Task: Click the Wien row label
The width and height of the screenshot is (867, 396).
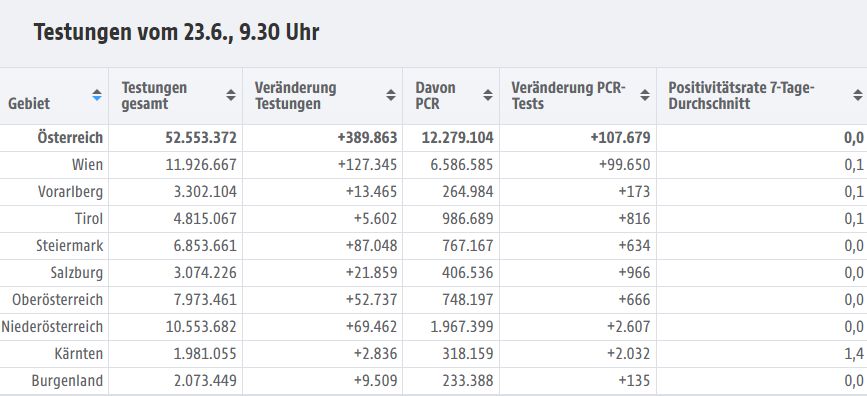Action: pos(87,165)
